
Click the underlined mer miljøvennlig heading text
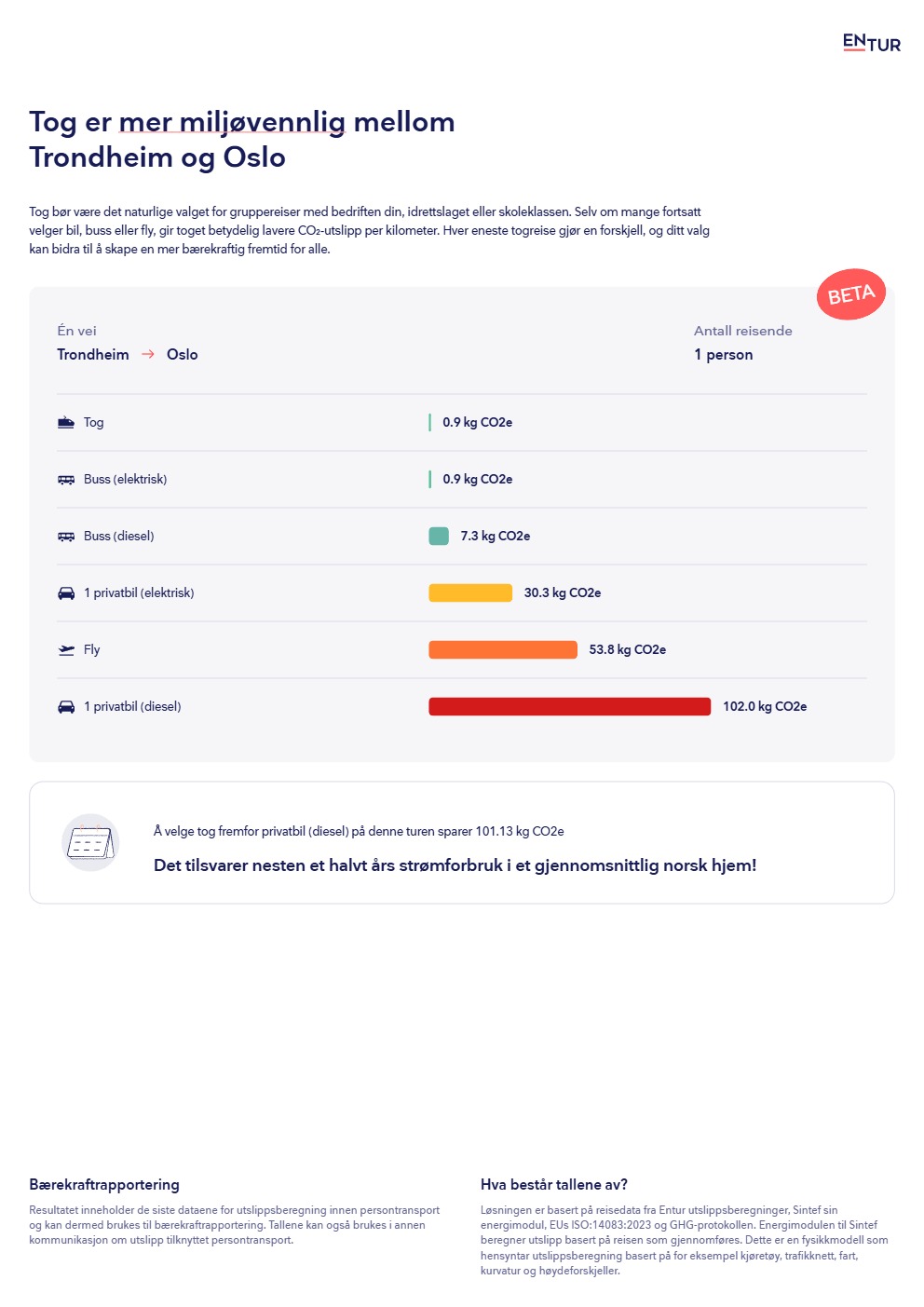(232, 122)
